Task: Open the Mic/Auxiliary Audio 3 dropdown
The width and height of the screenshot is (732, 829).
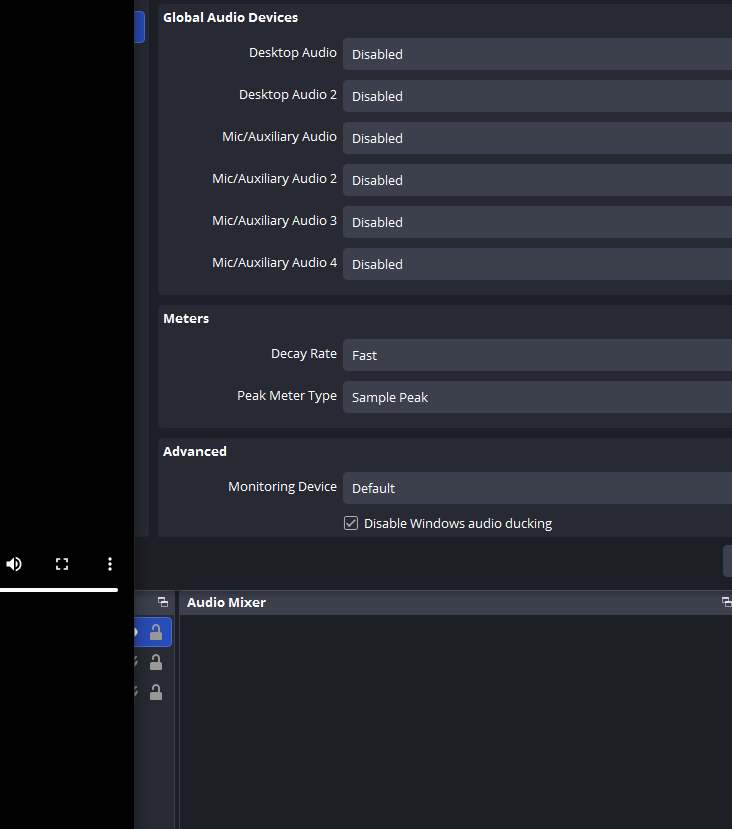Action: click(x=537, y=222)
